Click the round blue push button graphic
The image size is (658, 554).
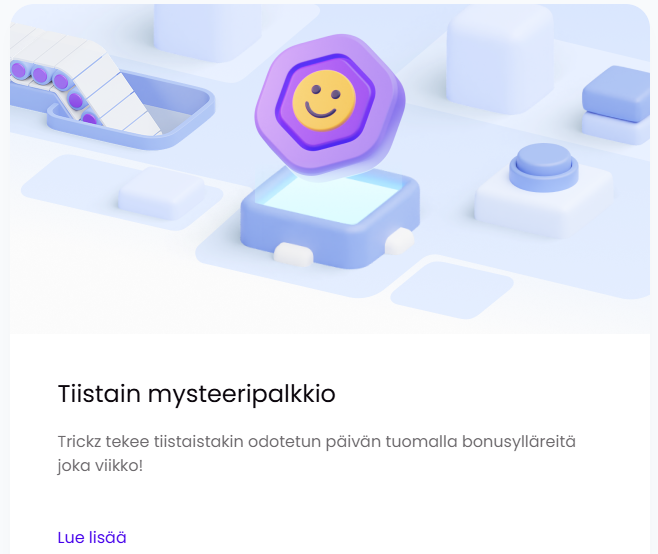click(544, 167)
